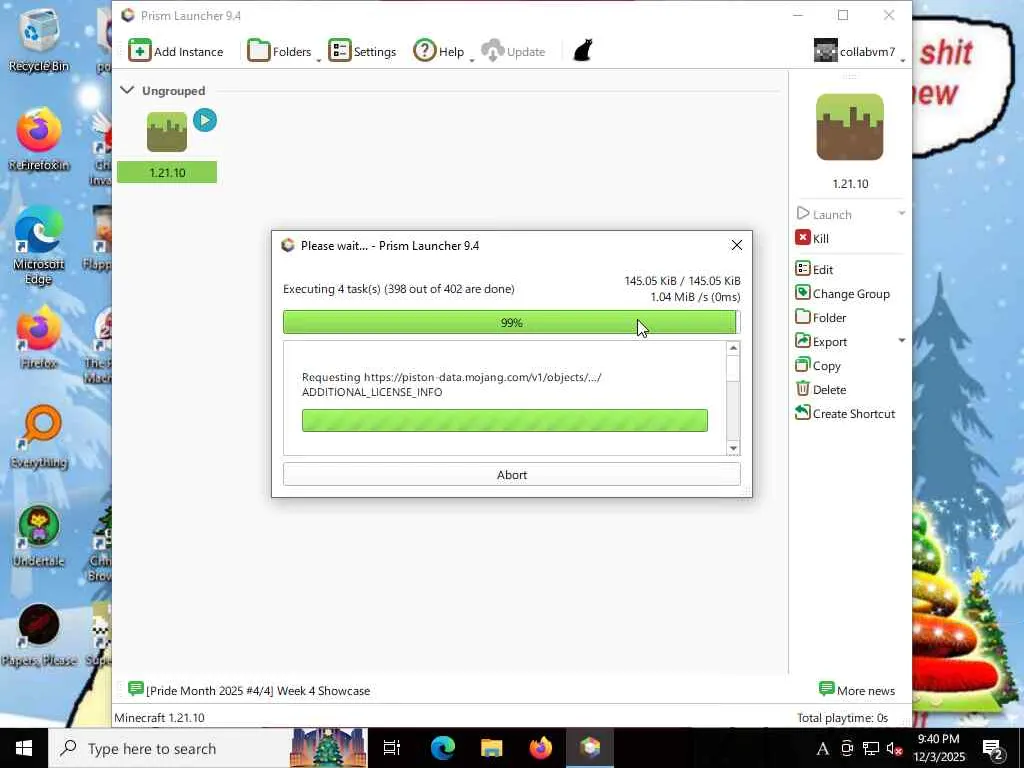This screenshot has width=1024, height=768.
Task: Click Export instance
Action: tap(821, 342)
